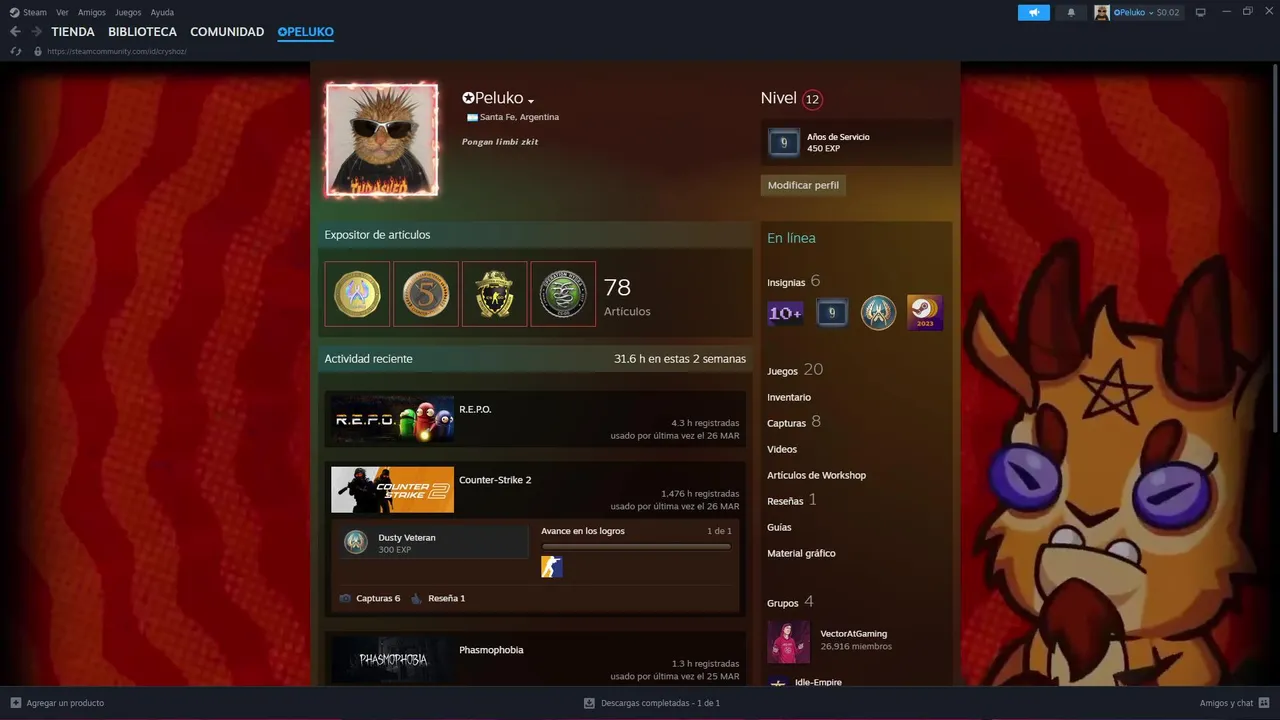Screen dimensions: 1280x720
Task: Open the Operation green coin showcase item
Action: coord(563,294)
